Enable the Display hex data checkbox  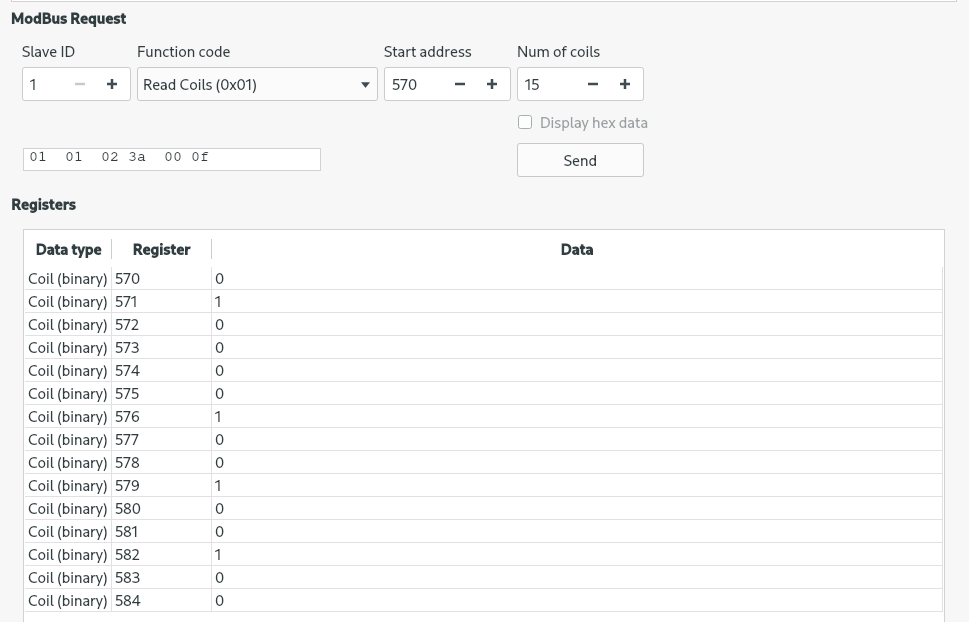click(x=525, y=122)
